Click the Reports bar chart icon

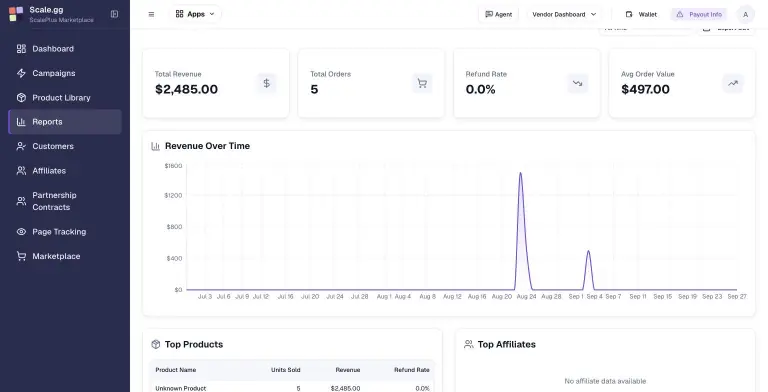(x=21, y=122)
